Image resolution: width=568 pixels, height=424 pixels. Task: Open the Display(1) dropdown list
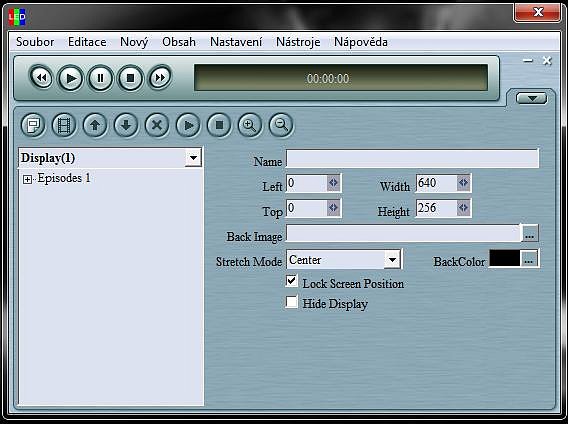tap(193, 158)
